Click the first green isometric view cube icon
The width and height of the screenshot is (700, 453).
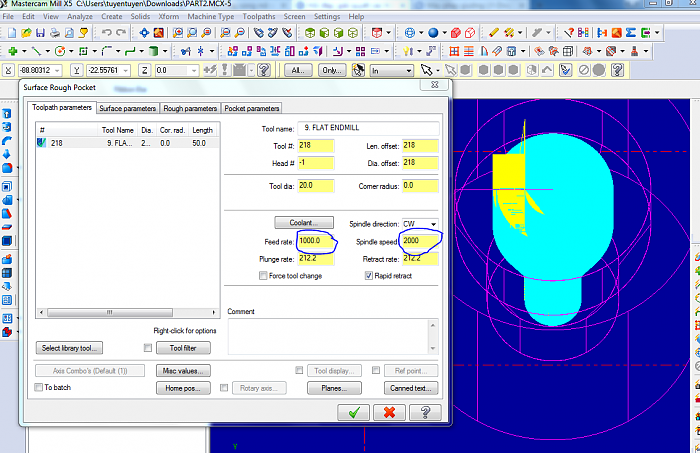click(310, 33)
